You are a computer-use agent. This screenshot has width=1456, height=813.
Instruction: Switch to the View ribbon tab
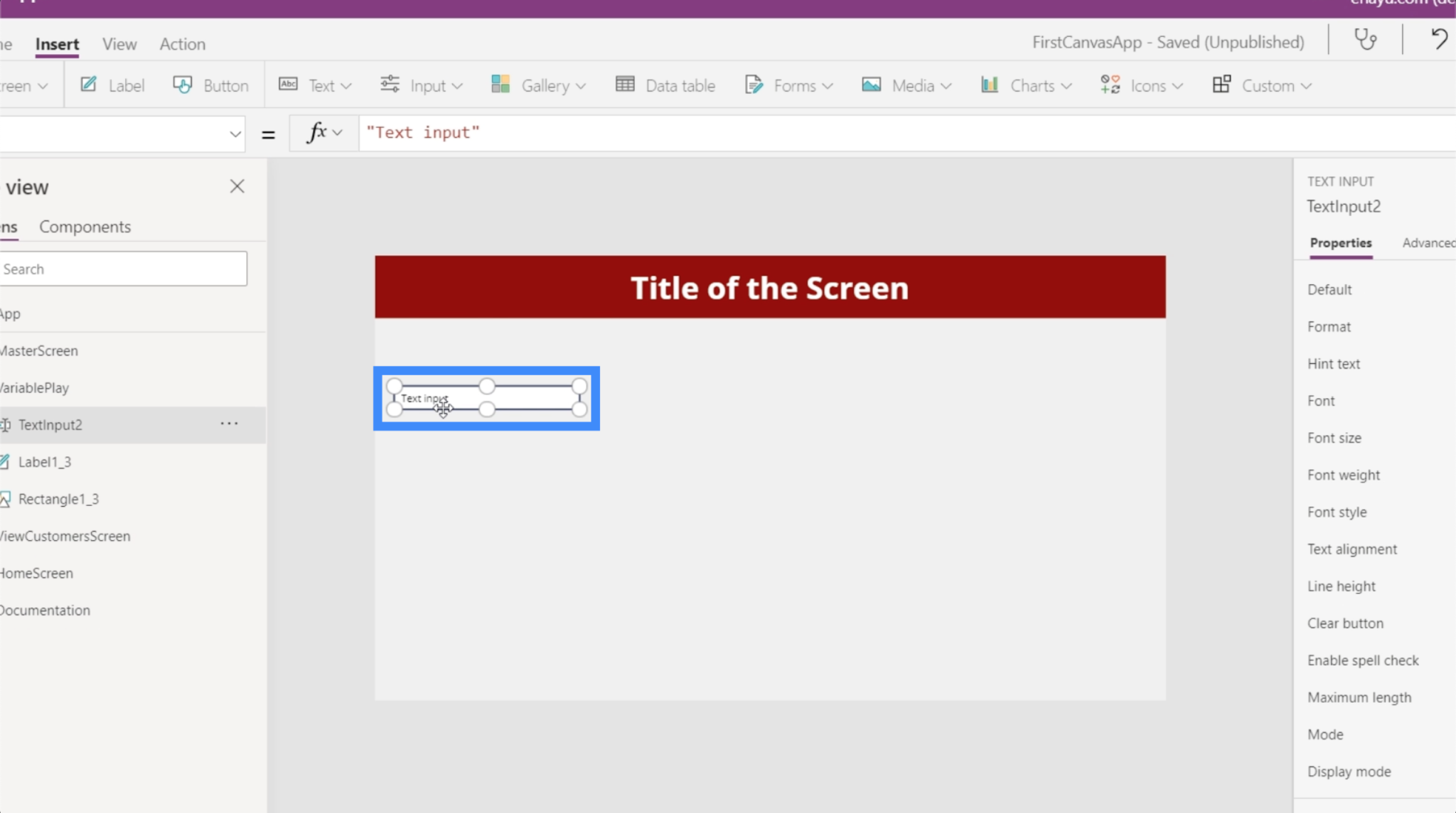pyautogui.click(x=119, y=44)
